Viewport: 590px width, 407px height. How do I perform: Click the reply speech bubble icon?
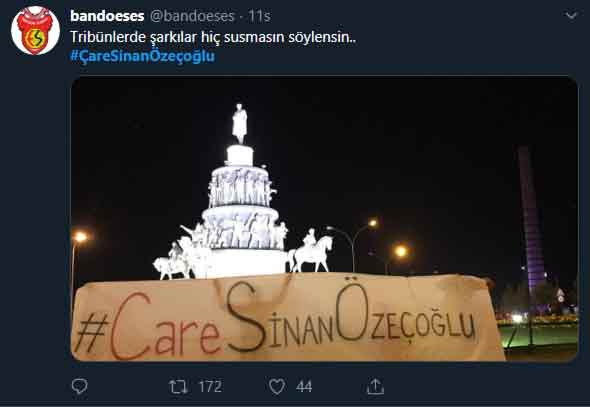tap(79, 386)
